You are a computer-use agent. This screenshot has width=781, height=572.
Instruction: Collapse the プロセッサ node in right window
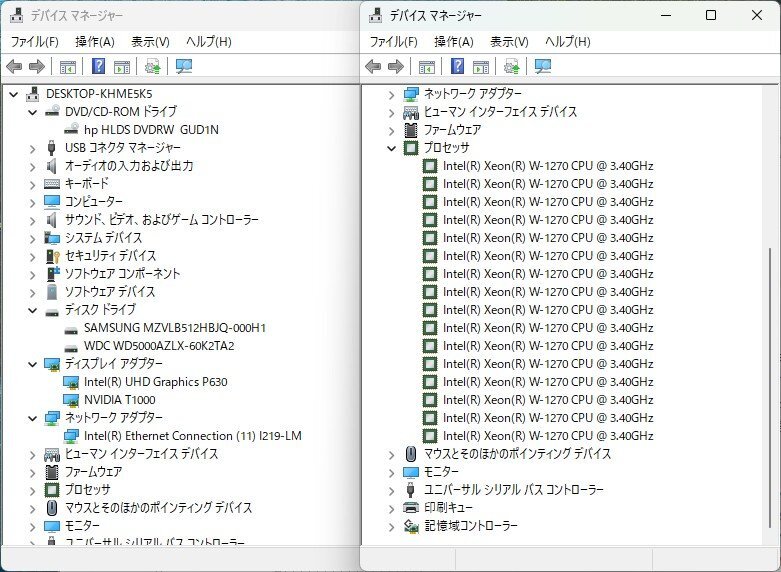(x=391, y=148)
